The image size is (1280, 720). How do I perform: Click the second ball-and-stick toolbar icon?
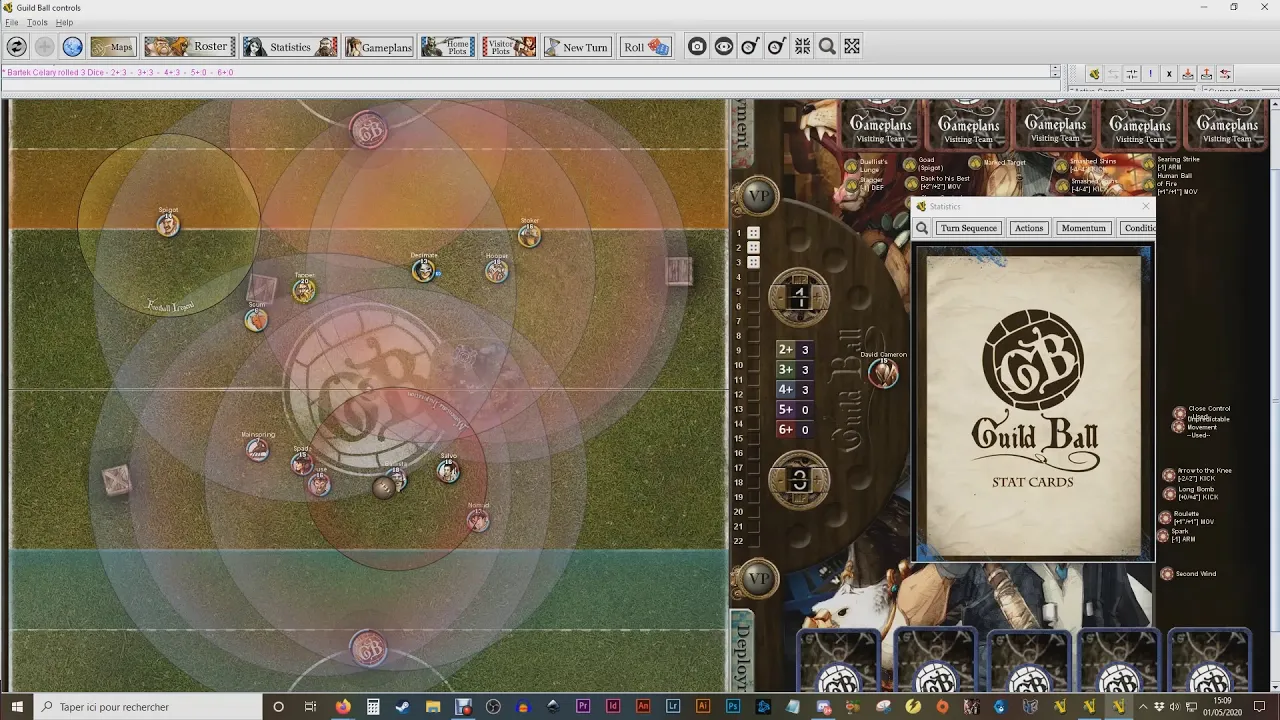coord(776,46)
